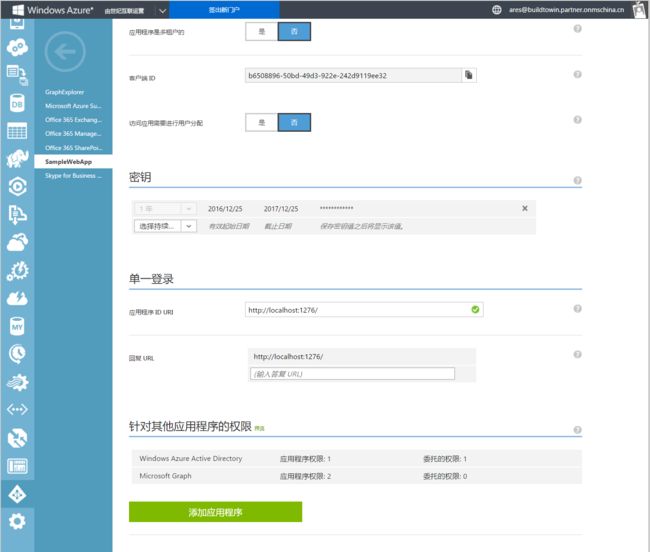This screenshot has height=552, width=650.
Task: Open the sidebar icon below the traffic manager icon
Action: tap(17, 466)
